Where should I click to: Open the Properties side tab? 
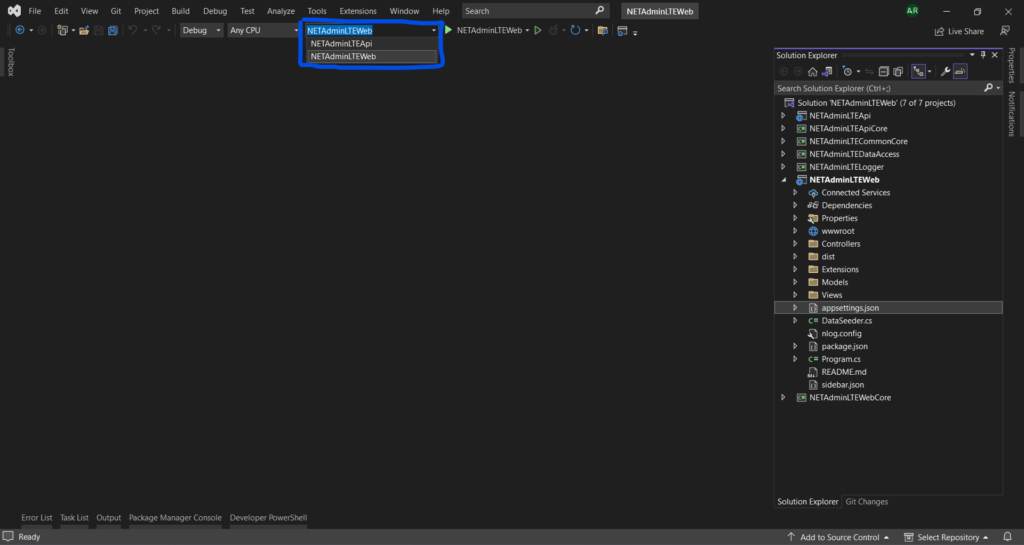click(x=1012, y=65)
